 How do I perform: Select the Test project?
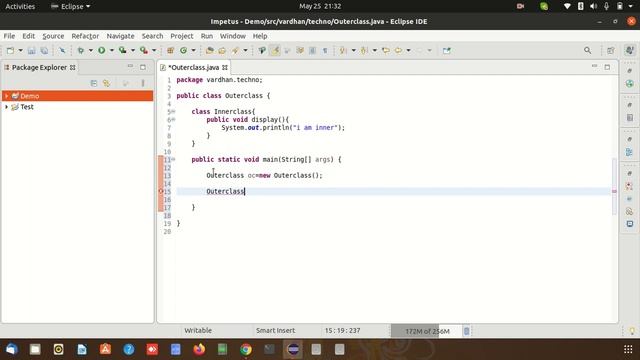pos(27,107)
